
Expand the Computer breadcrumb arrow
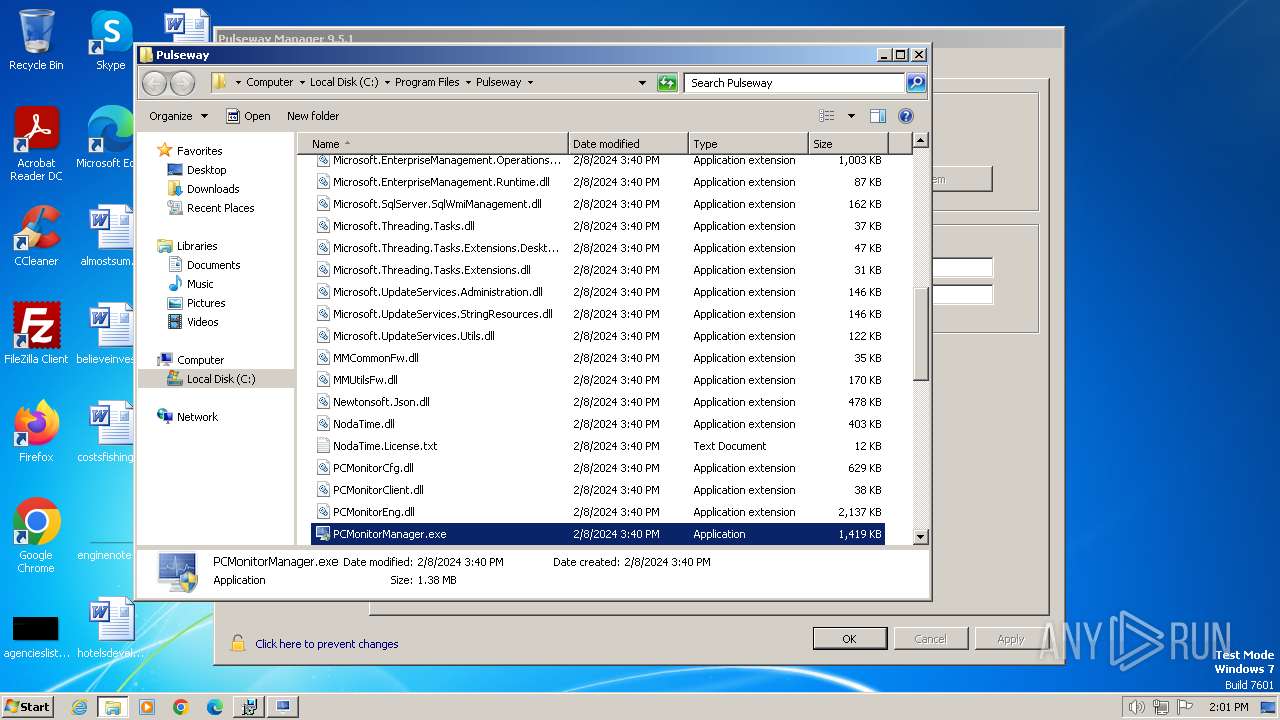pos(301,83)
